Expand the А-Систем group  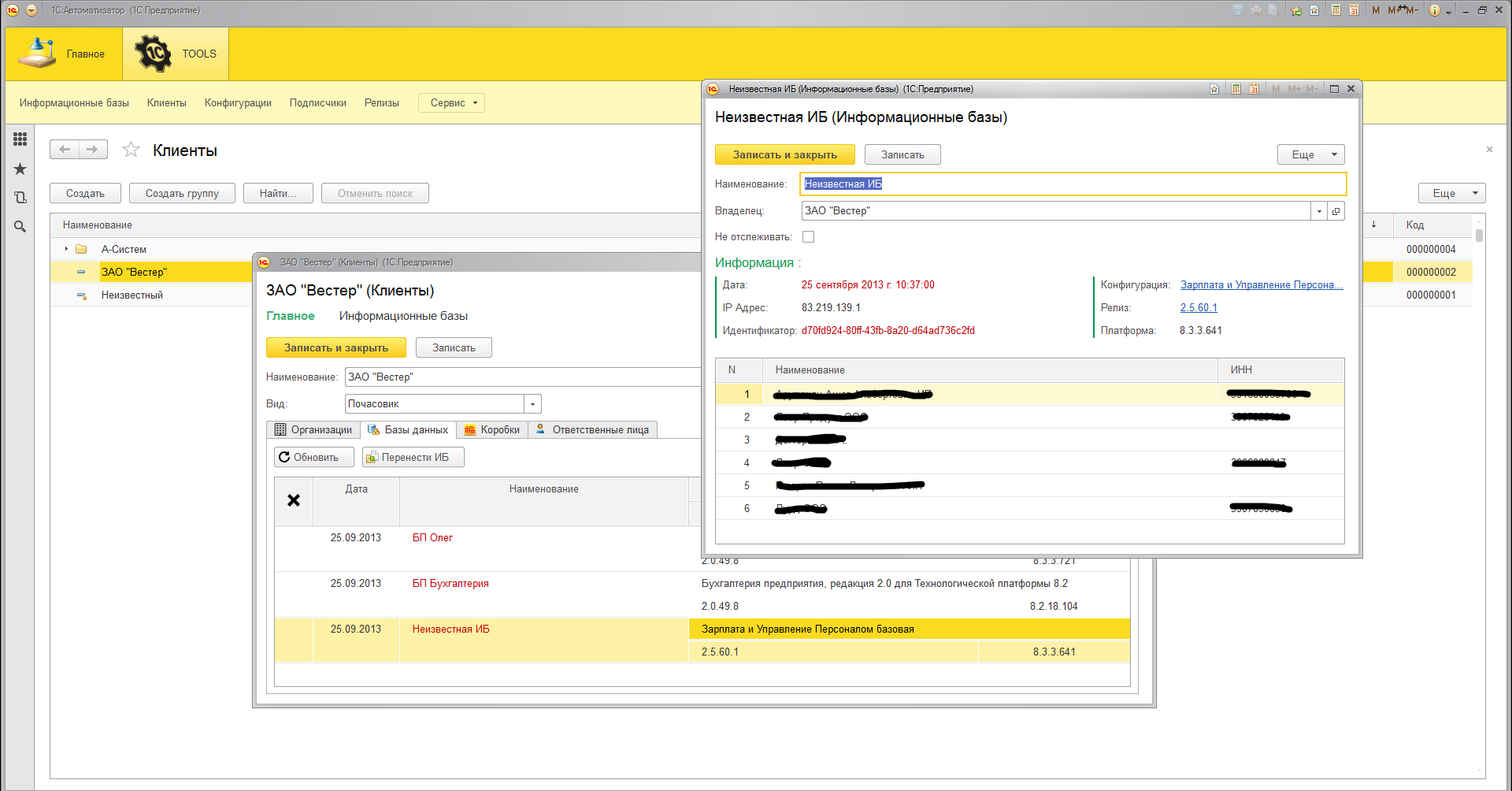[66, 249]
